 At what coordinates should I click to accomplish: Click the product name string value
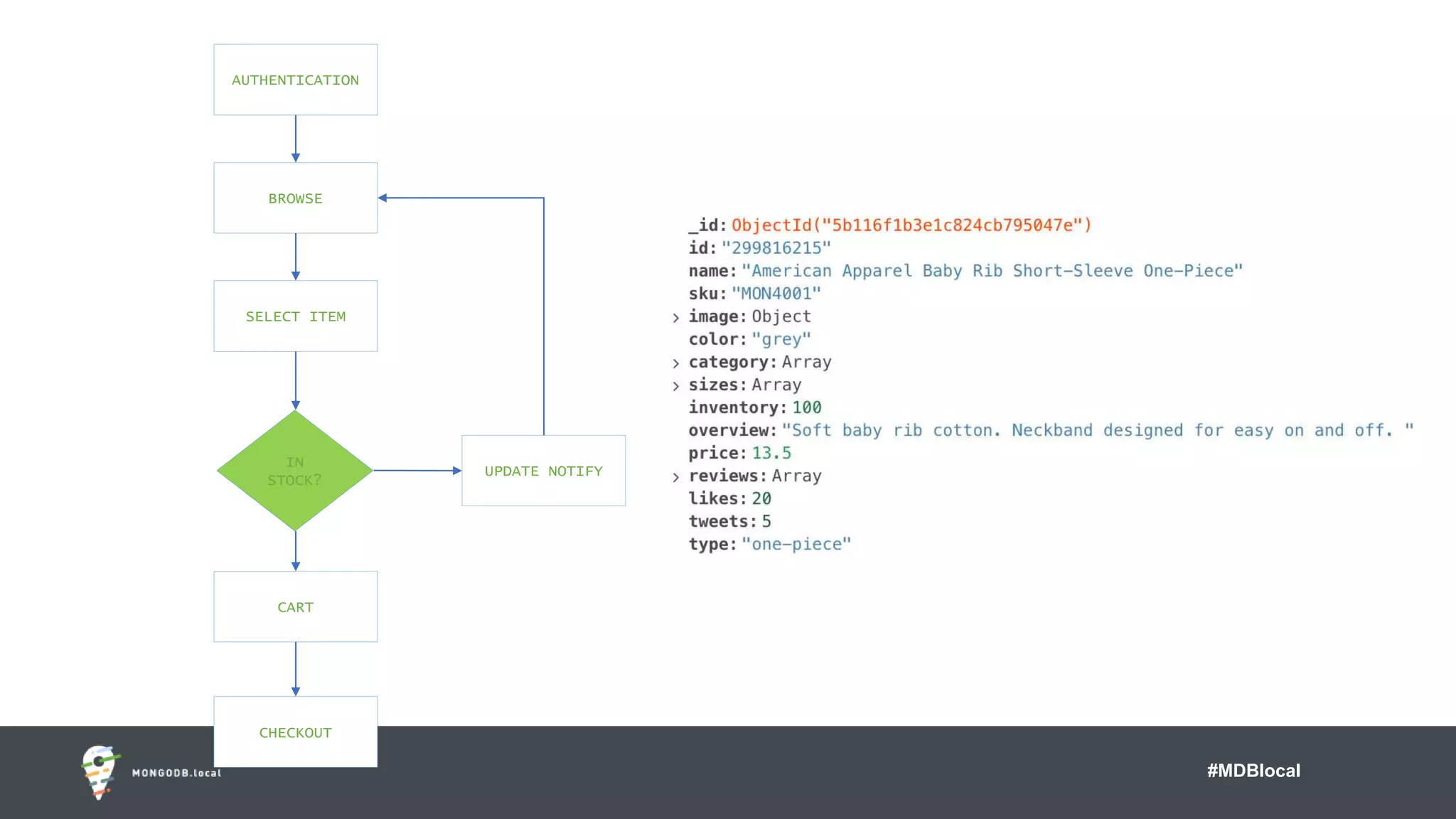(992, 271)
